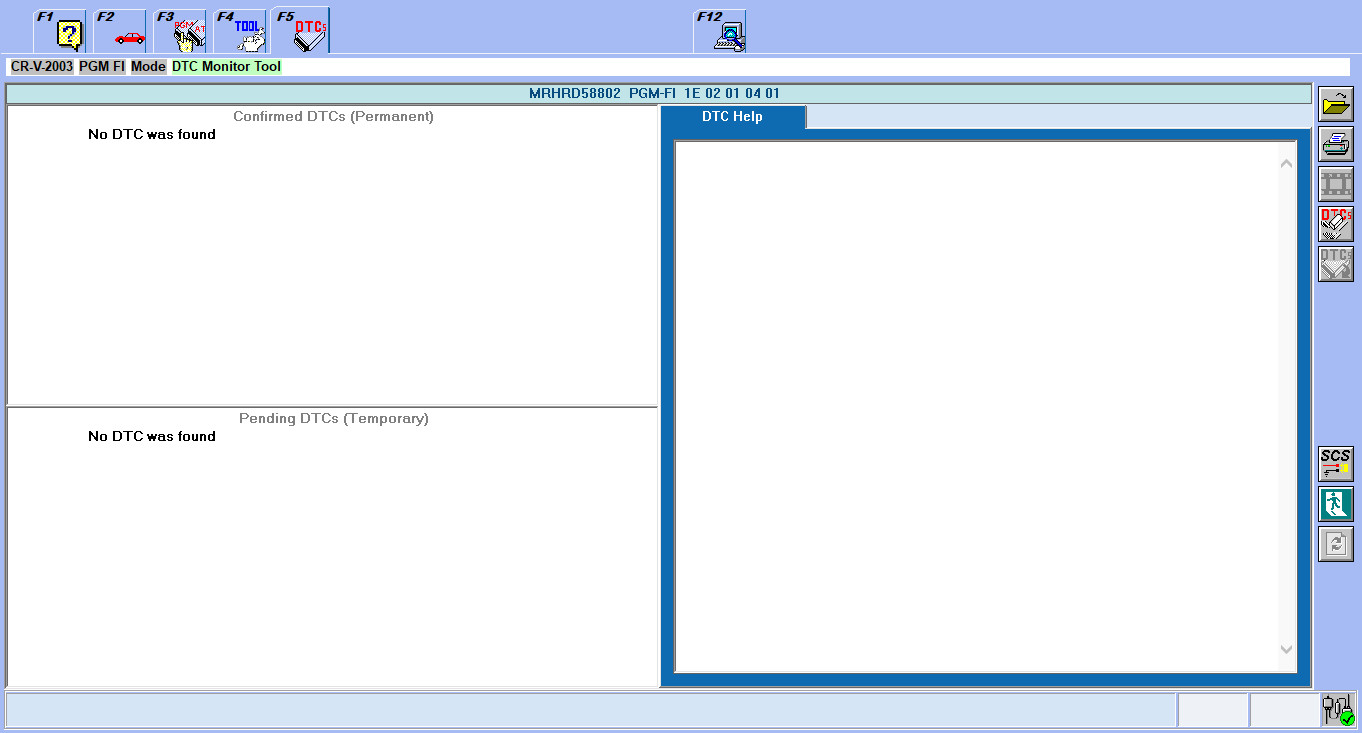Click the CR-V-2003 breadcrumb label
This screenshot has height=733, width=1362.
pyautogui.click(x=42, y=67)
